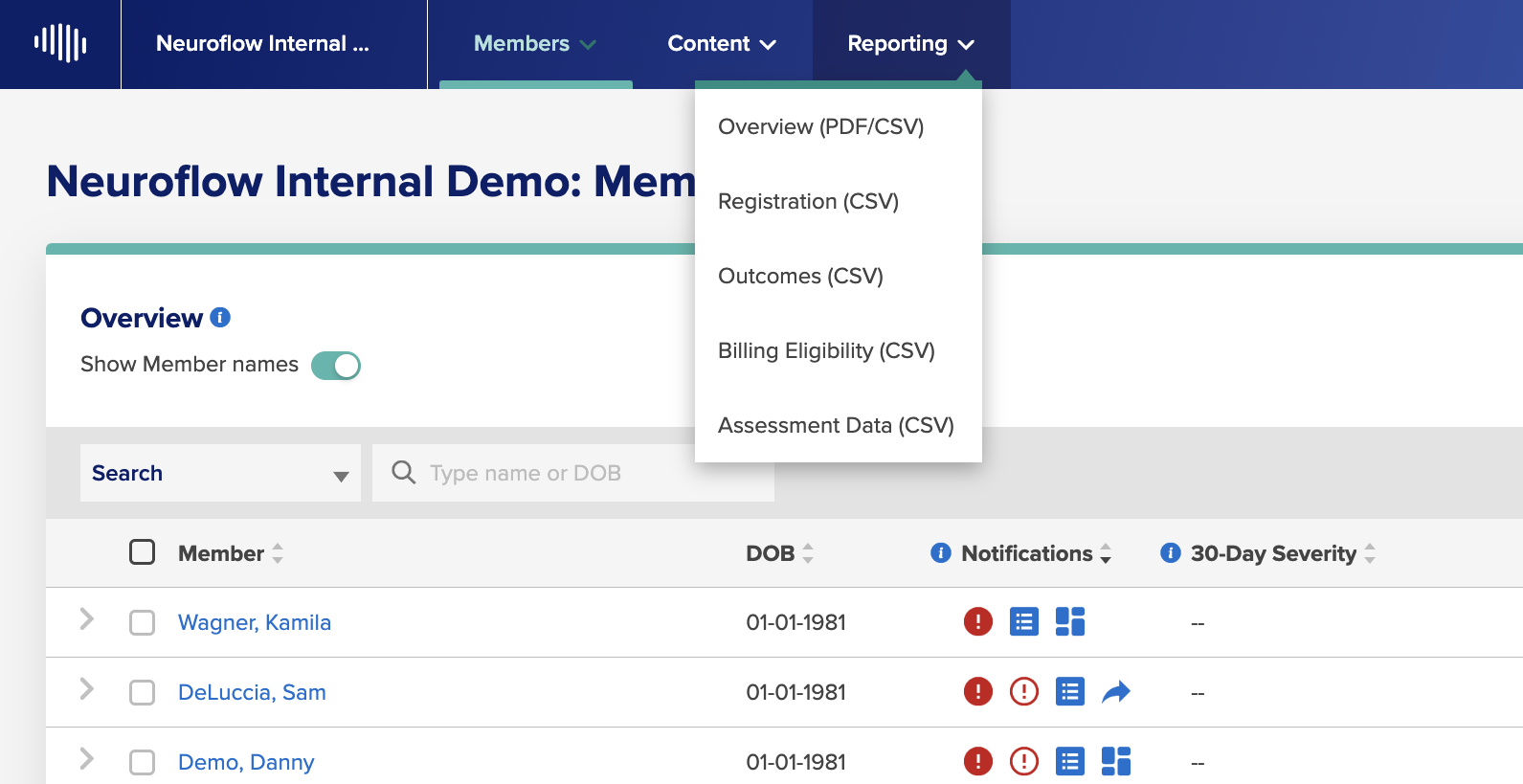The height and width of the screenshot is (784, 1523).
Task: Open the Search filter dropdown
Action: click(220, 473)
